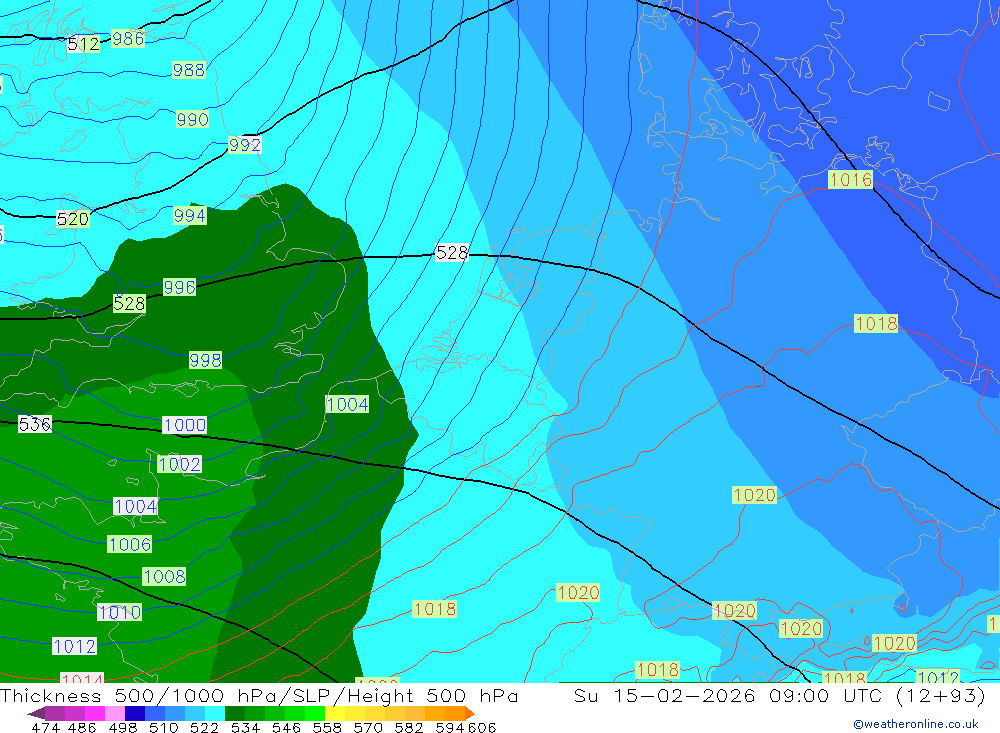Select the purple arrow tip of legend

pos(36,713)
